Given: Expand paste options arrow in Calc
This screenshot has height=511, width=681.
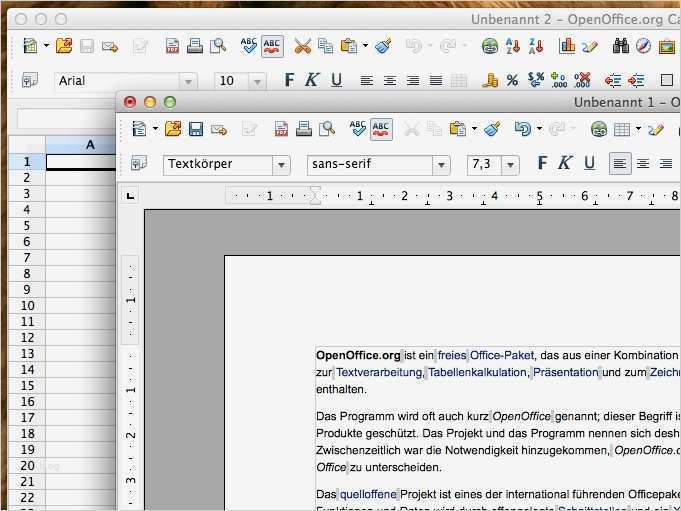Looking at the screenshot, I should pos(365,45).
